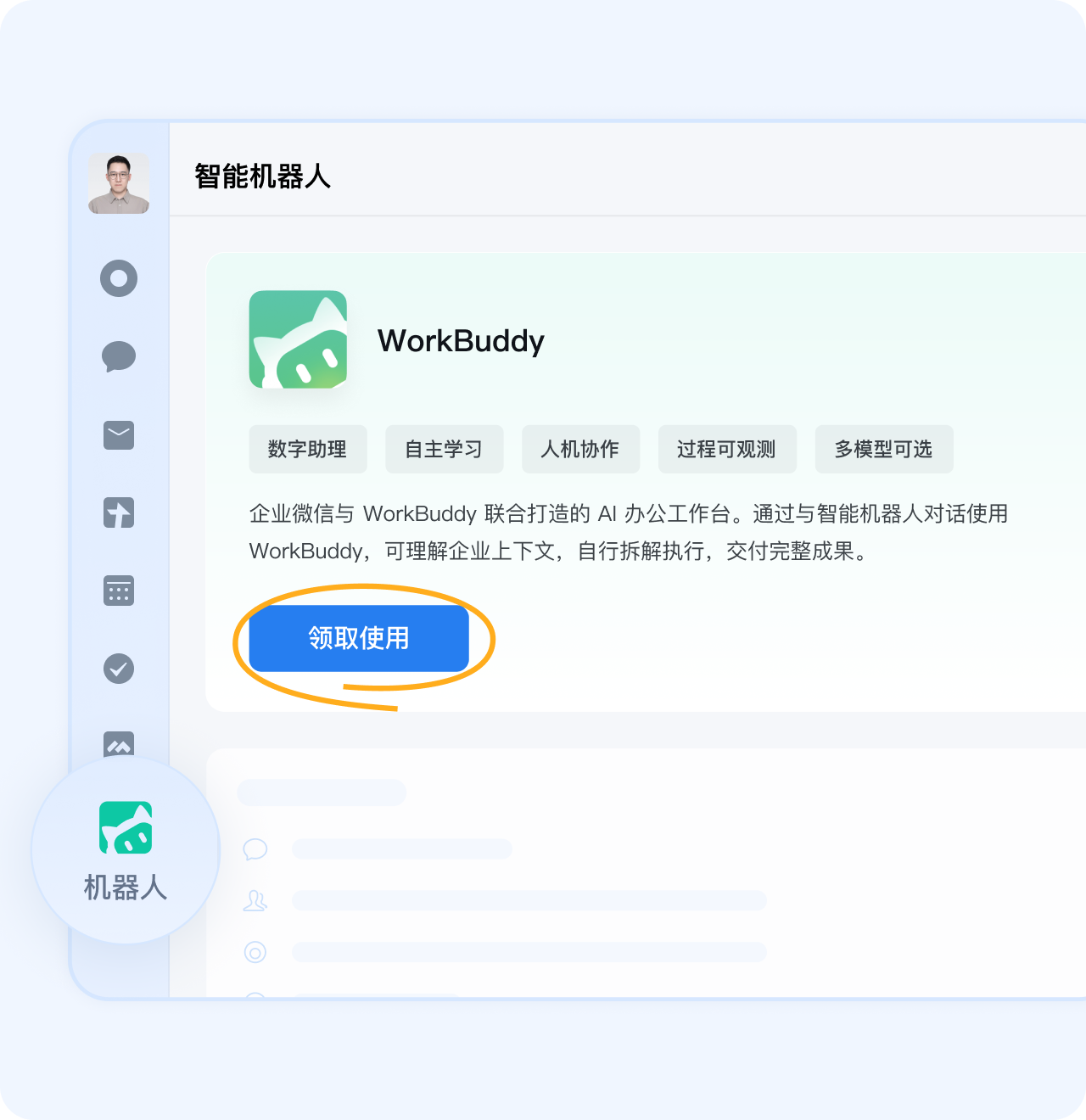This screenshot has width=1086, height=1120.
Task: Open the mail envelope icon in sidebar
Action: point(119,435)
